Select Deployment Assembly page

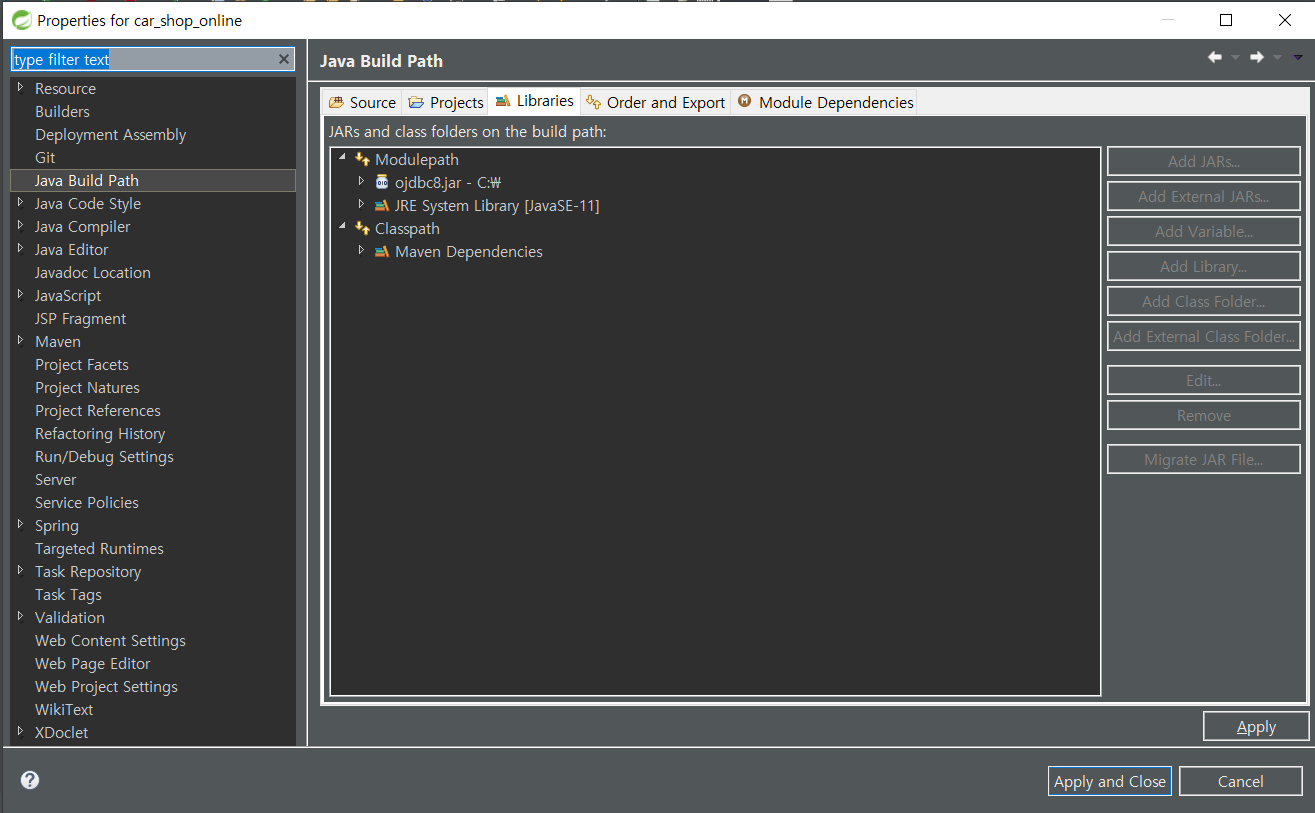point(110,134)
